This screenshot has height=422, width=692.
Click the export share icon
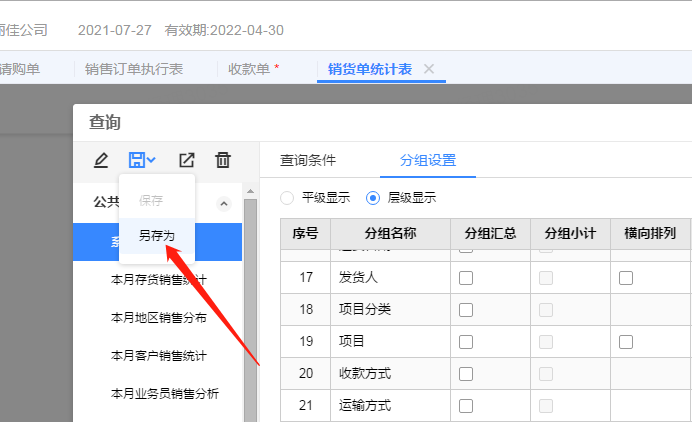[187, 160]
